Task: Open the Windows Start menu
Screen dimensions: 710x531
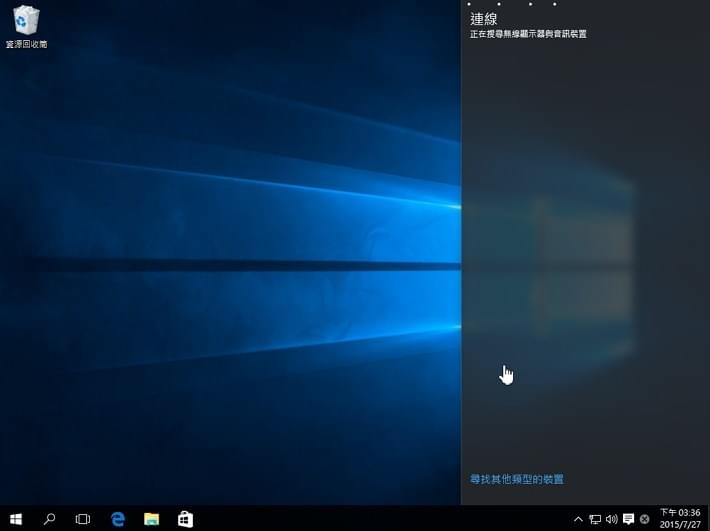Action: coord(16,519)
